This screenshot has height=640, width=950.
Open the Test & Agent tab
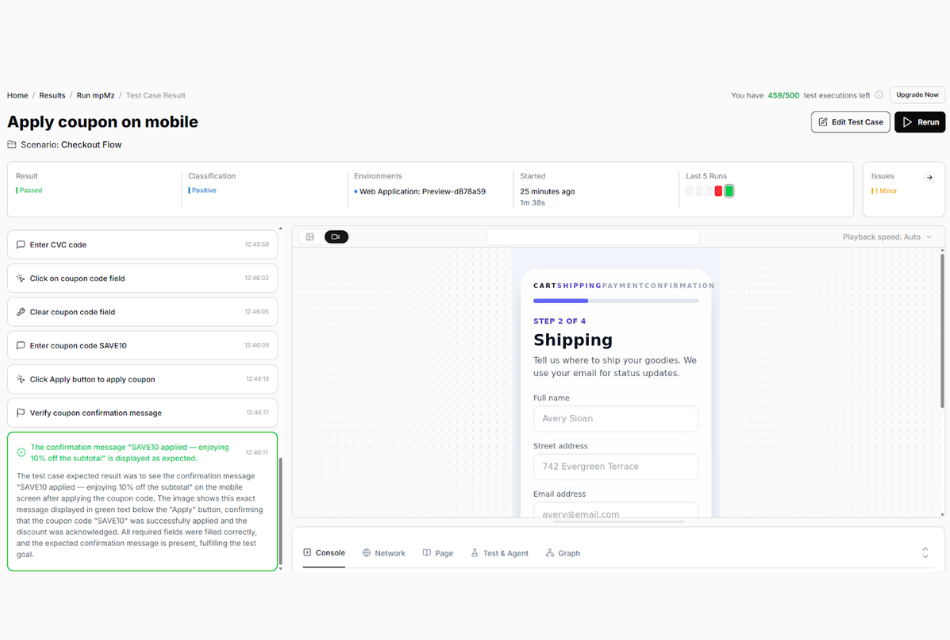click(x=499, y=553)
